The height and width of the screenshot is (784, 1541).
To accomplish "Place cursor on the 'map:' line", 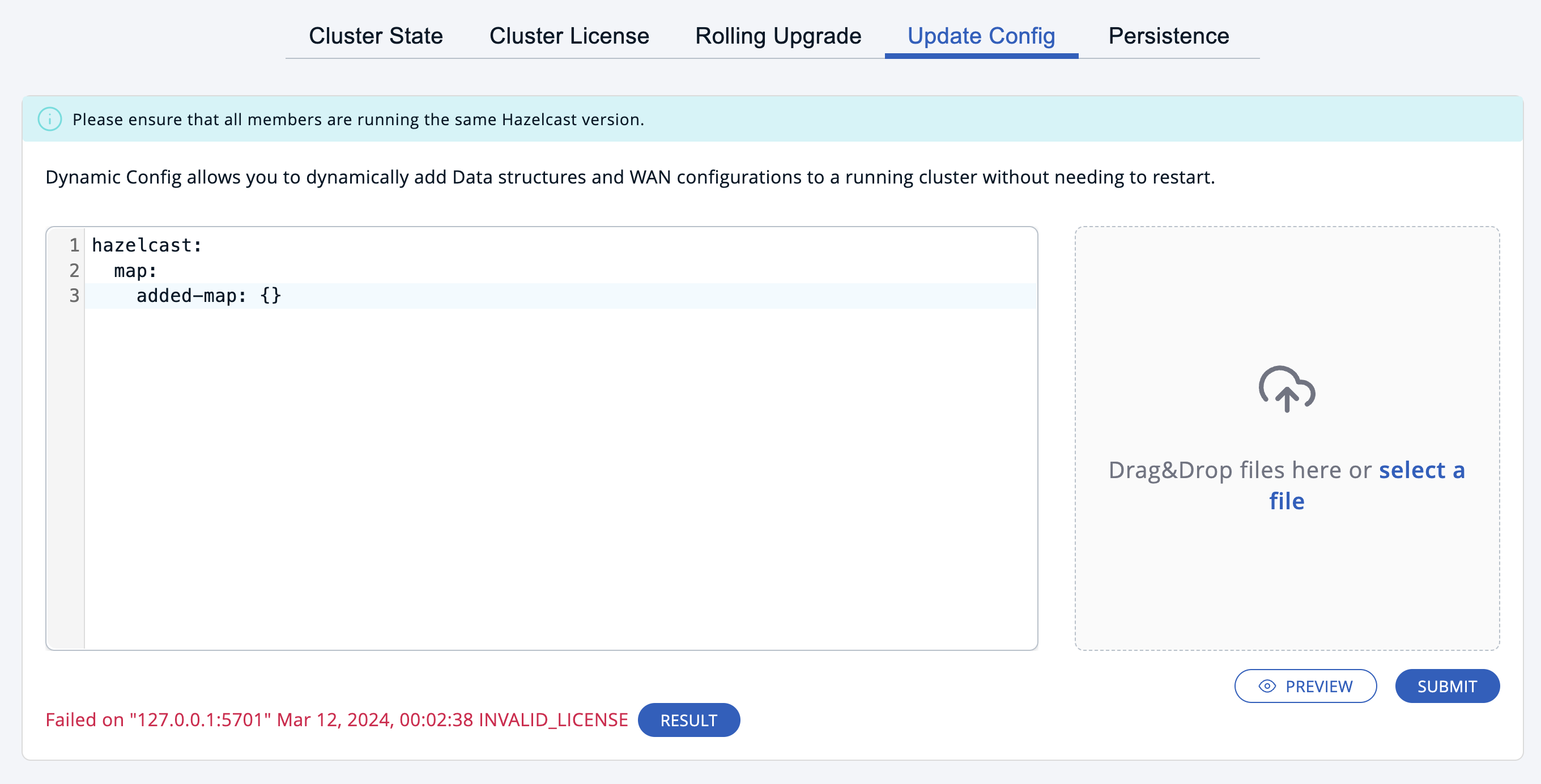I will pos(135,271).
